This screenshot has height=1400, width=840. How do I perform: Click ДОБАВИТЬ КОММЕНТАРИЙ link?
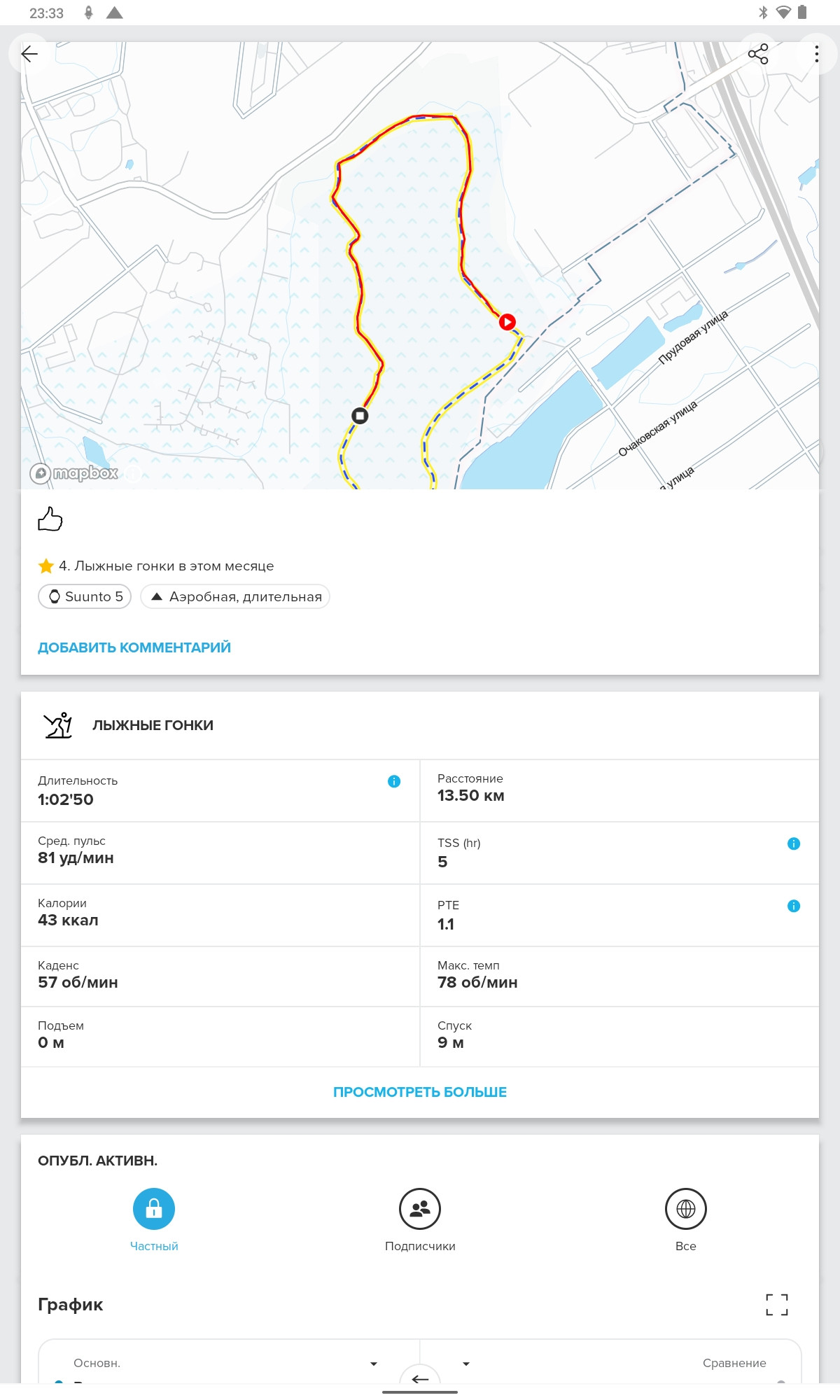[134, 647]
